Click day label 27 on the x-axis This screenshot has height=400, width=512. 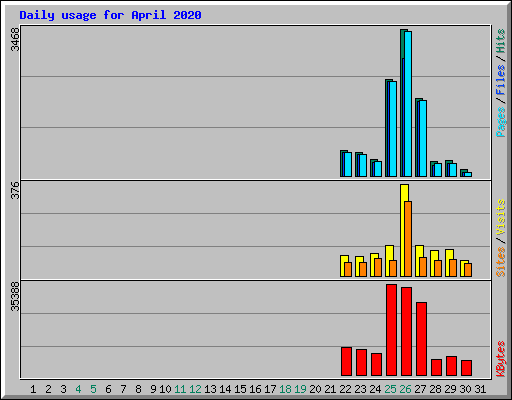(x=420, y=389)
